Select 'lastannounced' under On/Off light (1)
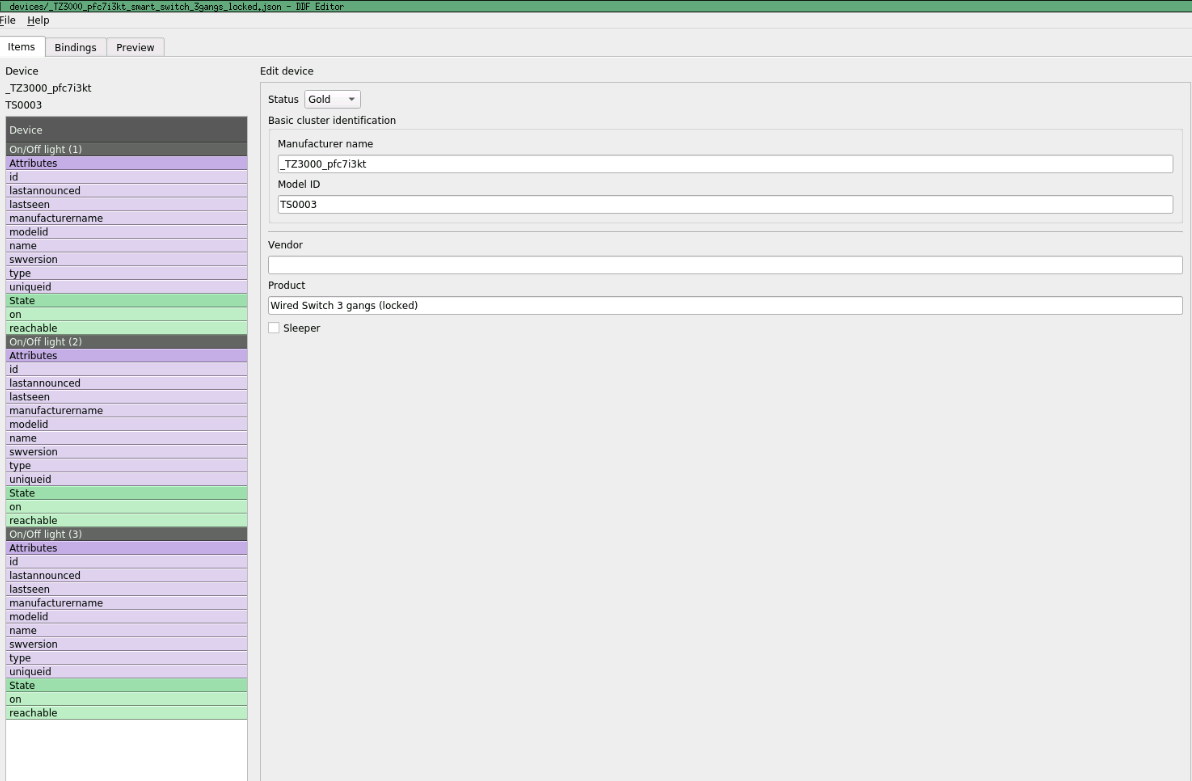This screenshot has height=781, width=1192. tap(126, 191)
